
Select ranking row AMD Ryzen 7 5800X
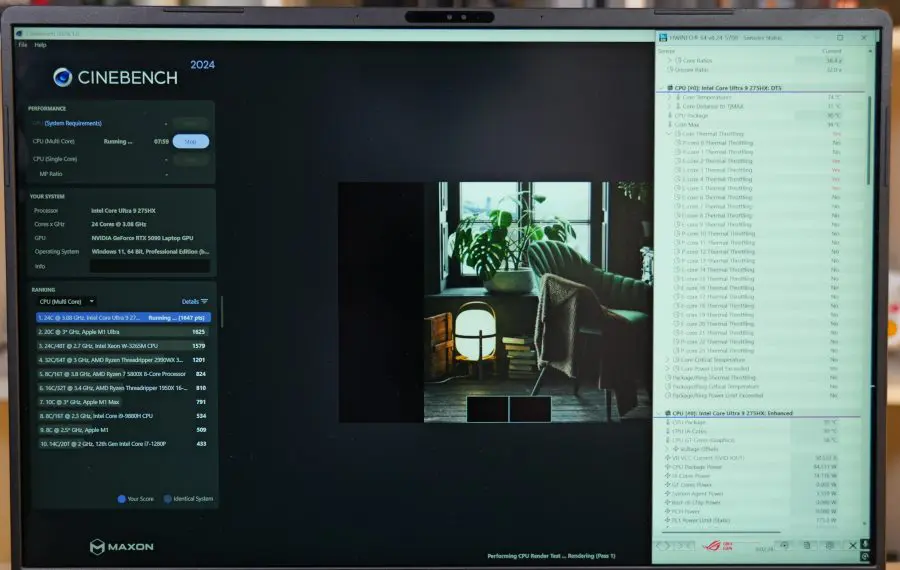[x=122, y=374]
